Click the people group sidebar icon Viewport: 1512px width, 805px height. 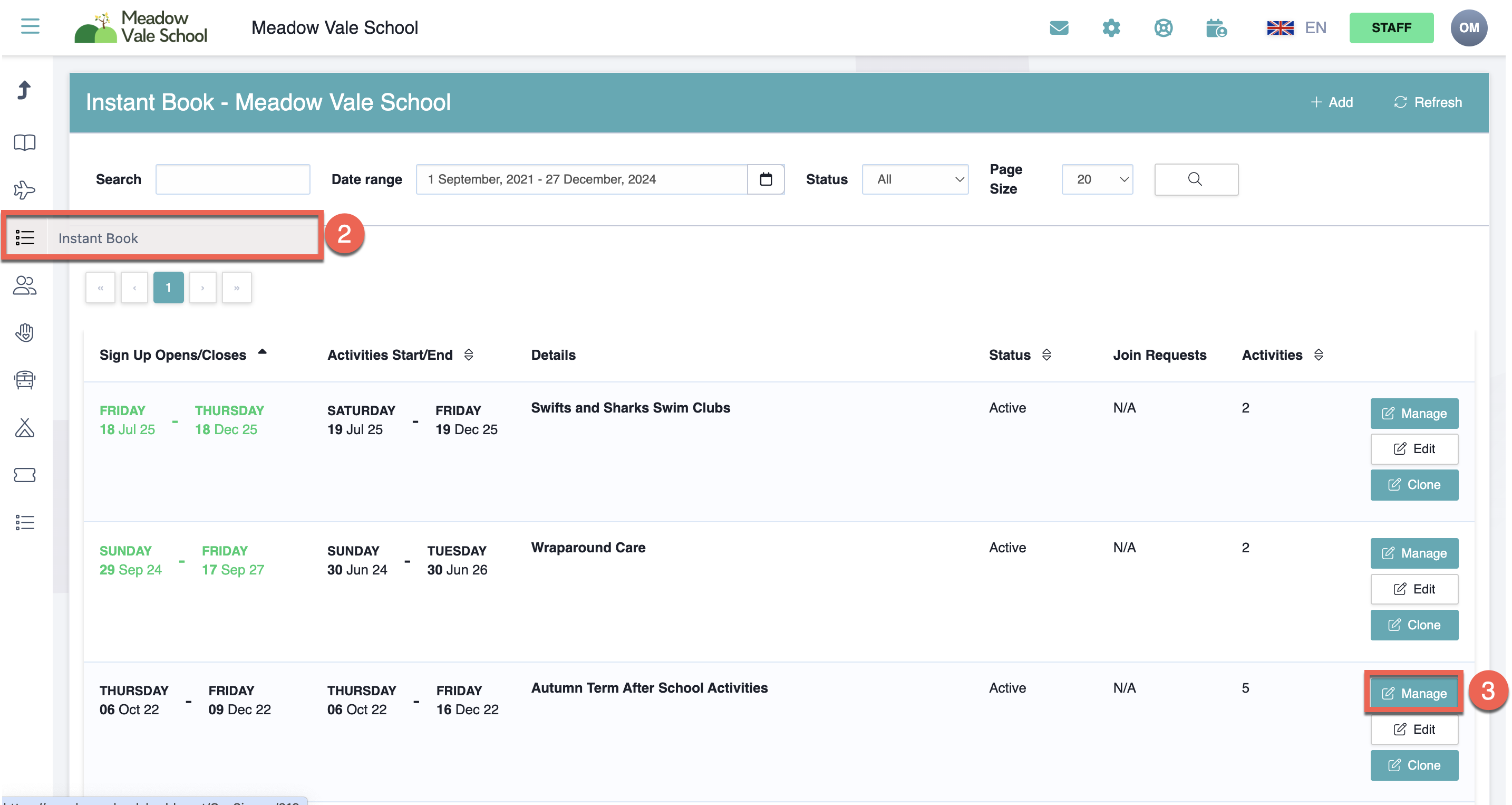pyautogui.click(x=25, y=285)
